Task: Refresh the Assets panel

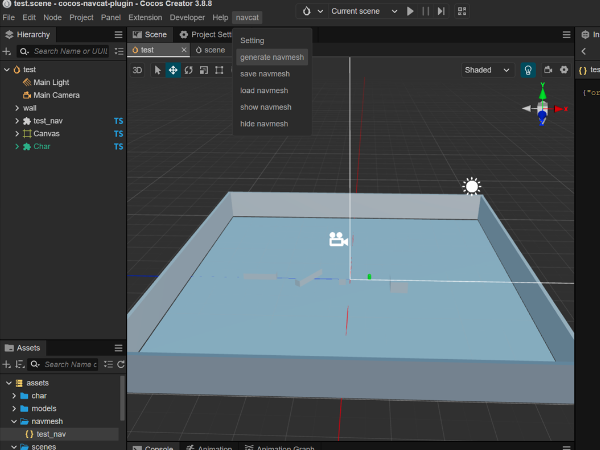Action: click(x=121, y=364)
